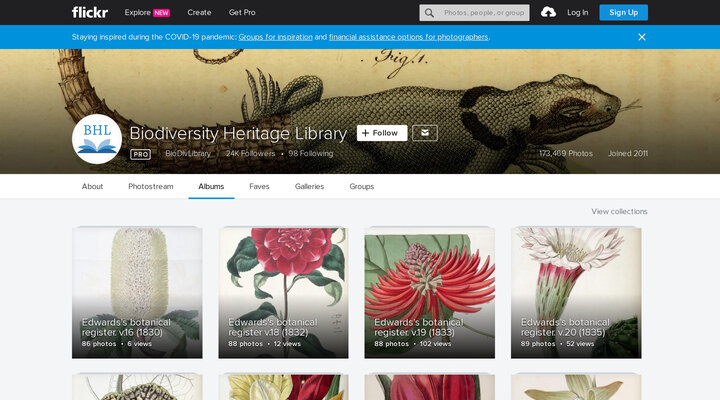The image size is (720, 400).
Task: Open financial assistance options for photographers link
Action: click(x=408, y=37)
